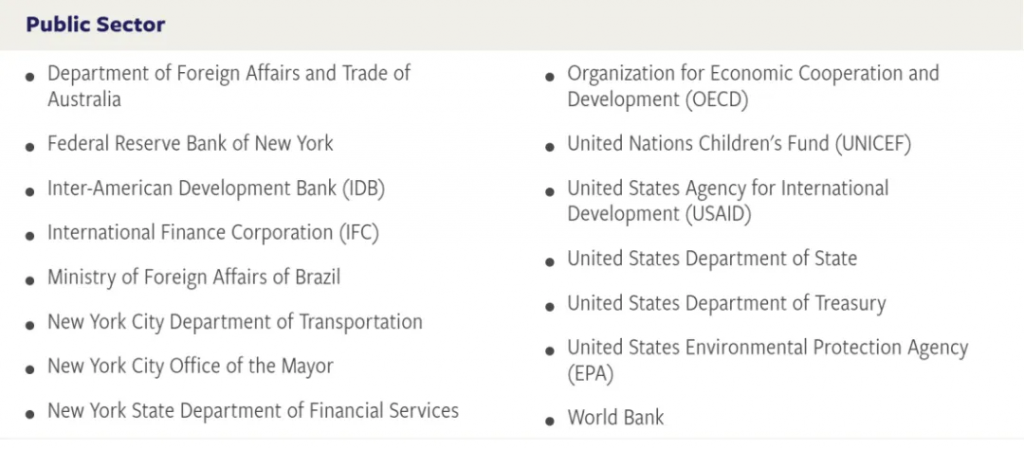Click bullet beside Federal Reserve Bank

[x=30, y=147]
